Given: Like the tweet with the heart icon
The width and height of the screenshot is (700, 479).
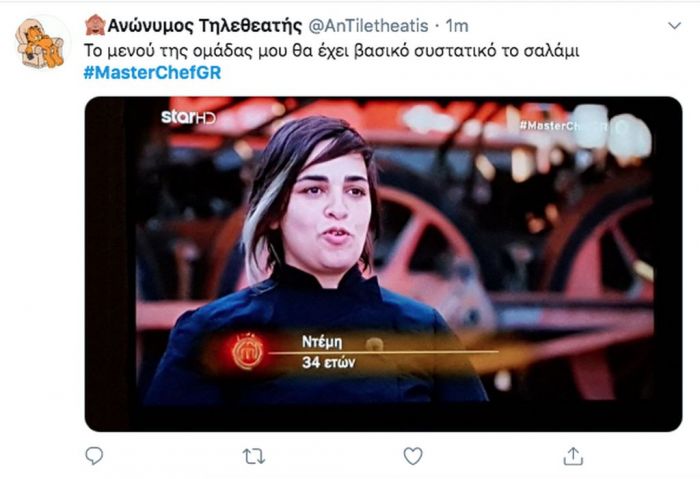Looking at the screenshot, I should pyautogui.click(x=413, y=456).
